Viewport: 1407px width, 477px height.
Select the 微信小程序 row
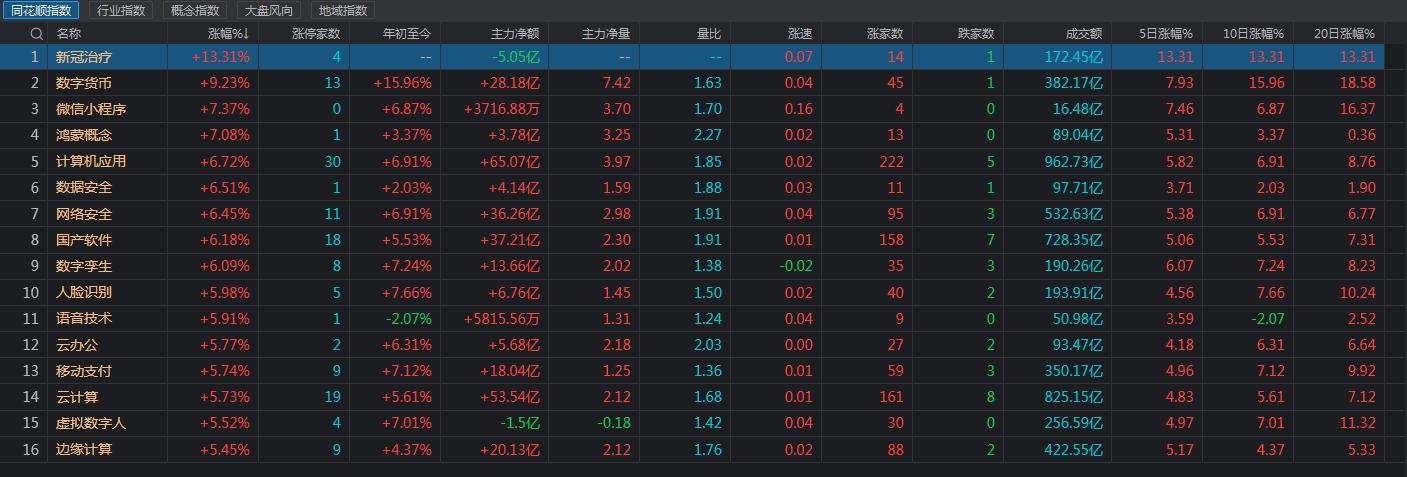[x=692, y=109]
